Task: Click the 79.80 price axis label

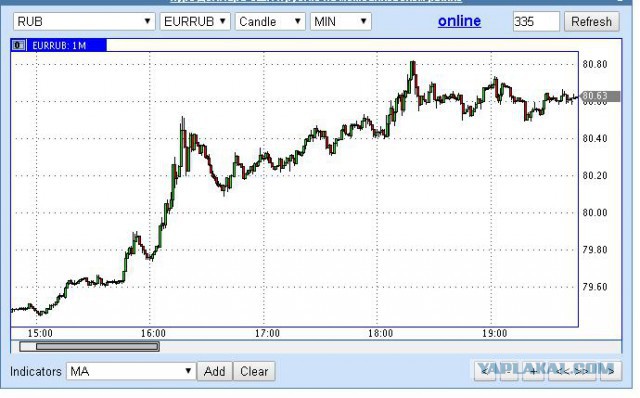Action: coord(595,249)
